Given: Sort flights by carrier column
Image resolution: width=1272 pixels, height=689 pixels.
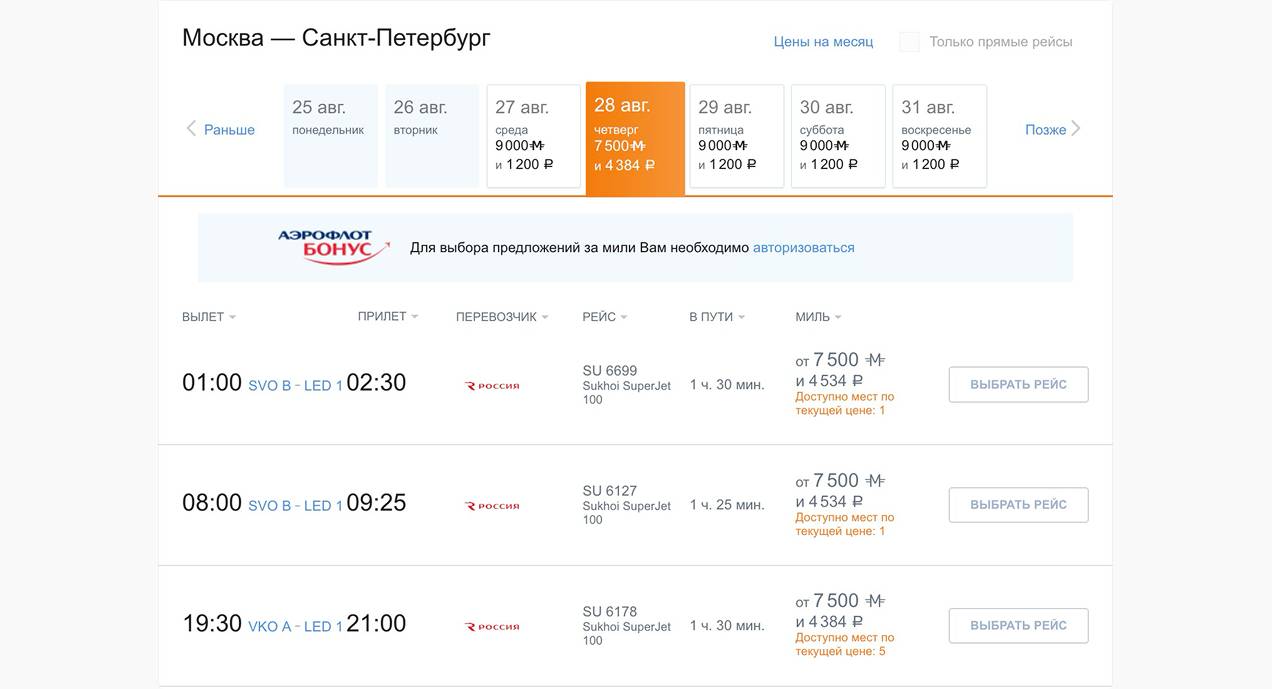Looking at the screenshot, I should [502, 317].
